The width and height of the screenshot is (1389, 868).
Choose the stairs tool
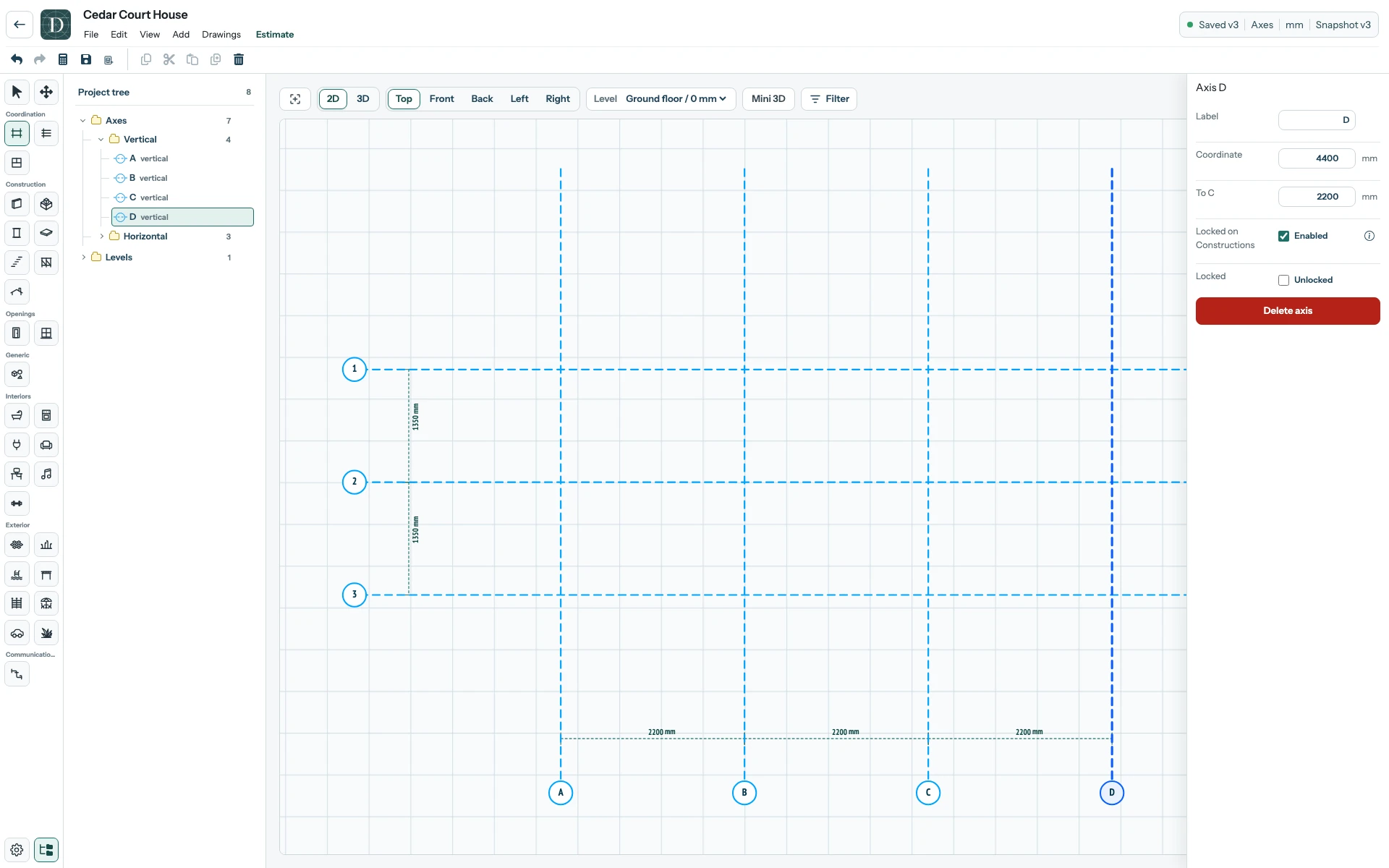17,262
